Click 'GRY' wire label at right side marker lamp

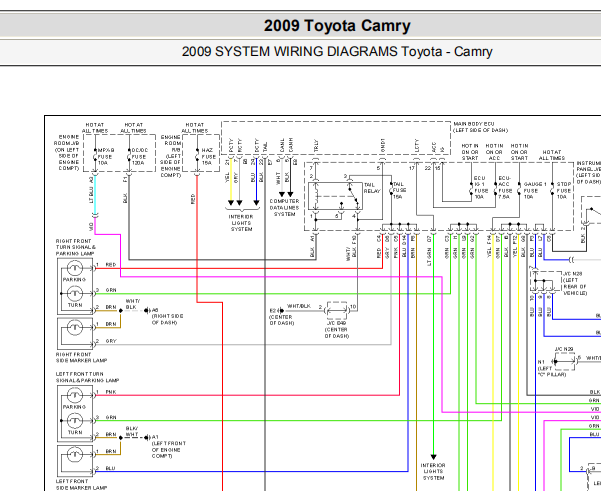[111, 341]
